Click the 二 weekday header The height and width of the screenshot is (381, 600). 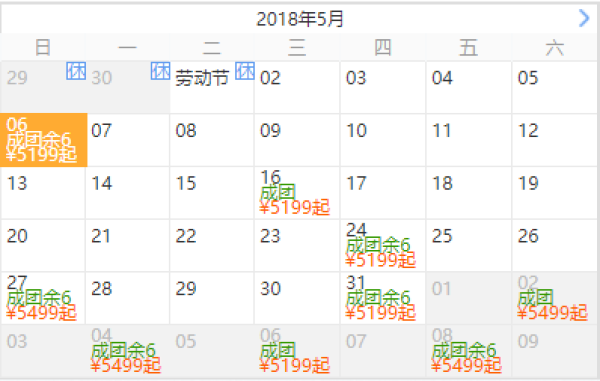(212, 47)
